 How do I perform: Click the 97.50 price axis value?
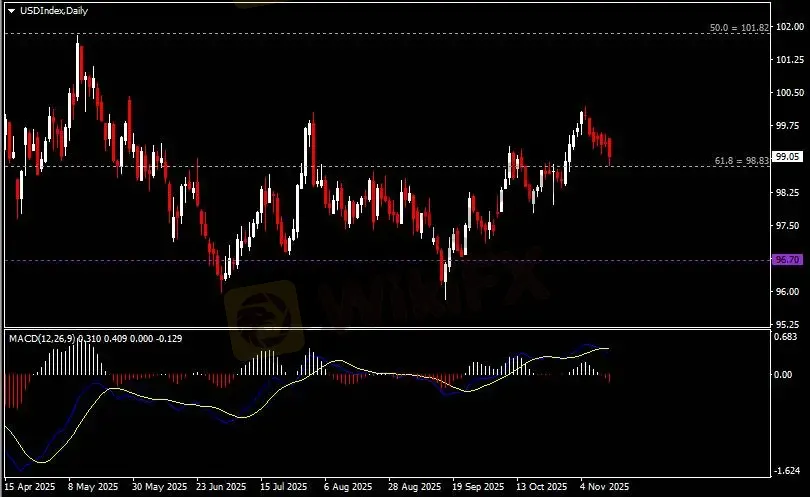[x=788, y=225]
